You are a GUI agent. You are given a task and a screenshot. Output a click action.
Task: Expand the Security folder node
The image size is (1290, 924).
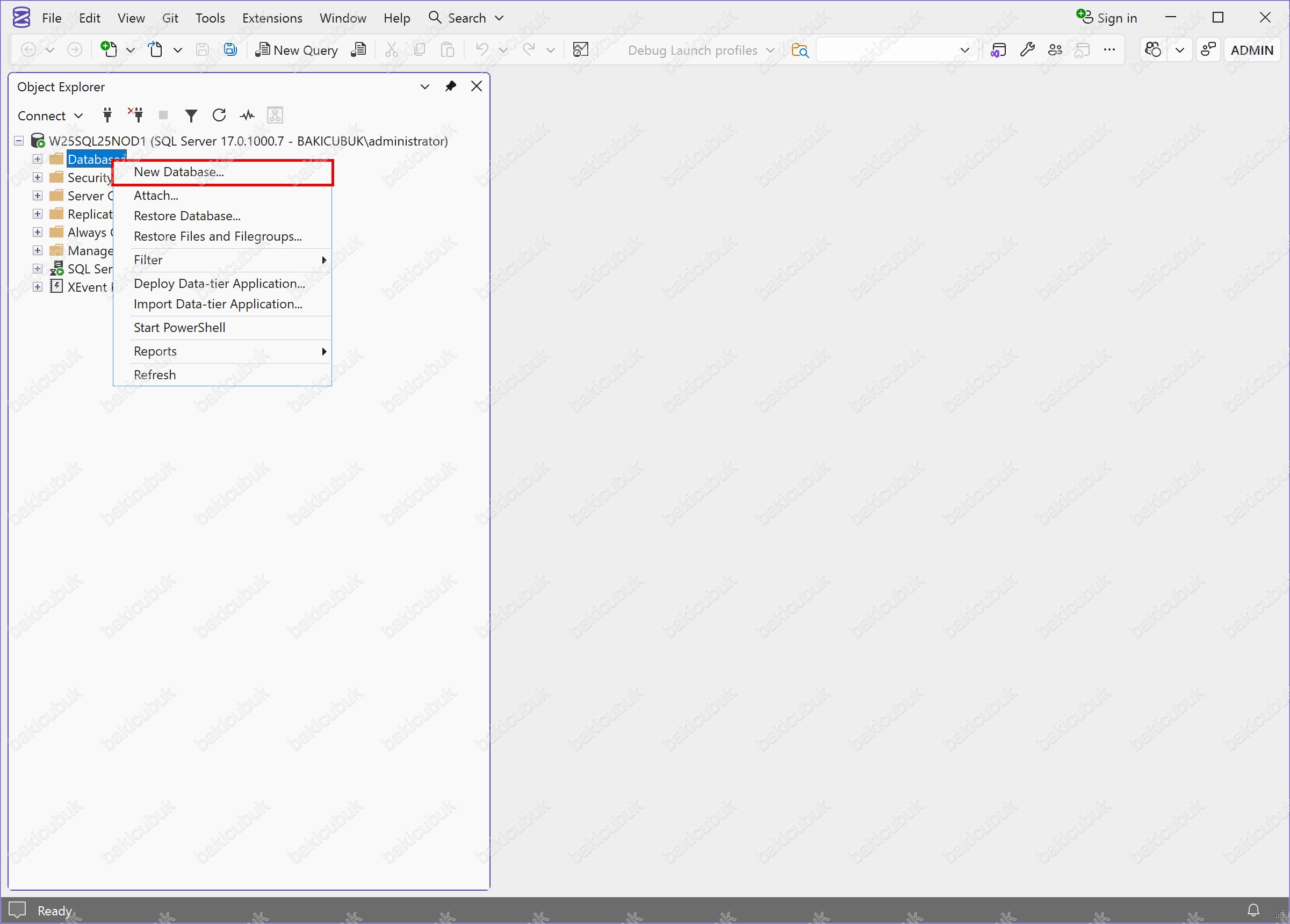38,177
